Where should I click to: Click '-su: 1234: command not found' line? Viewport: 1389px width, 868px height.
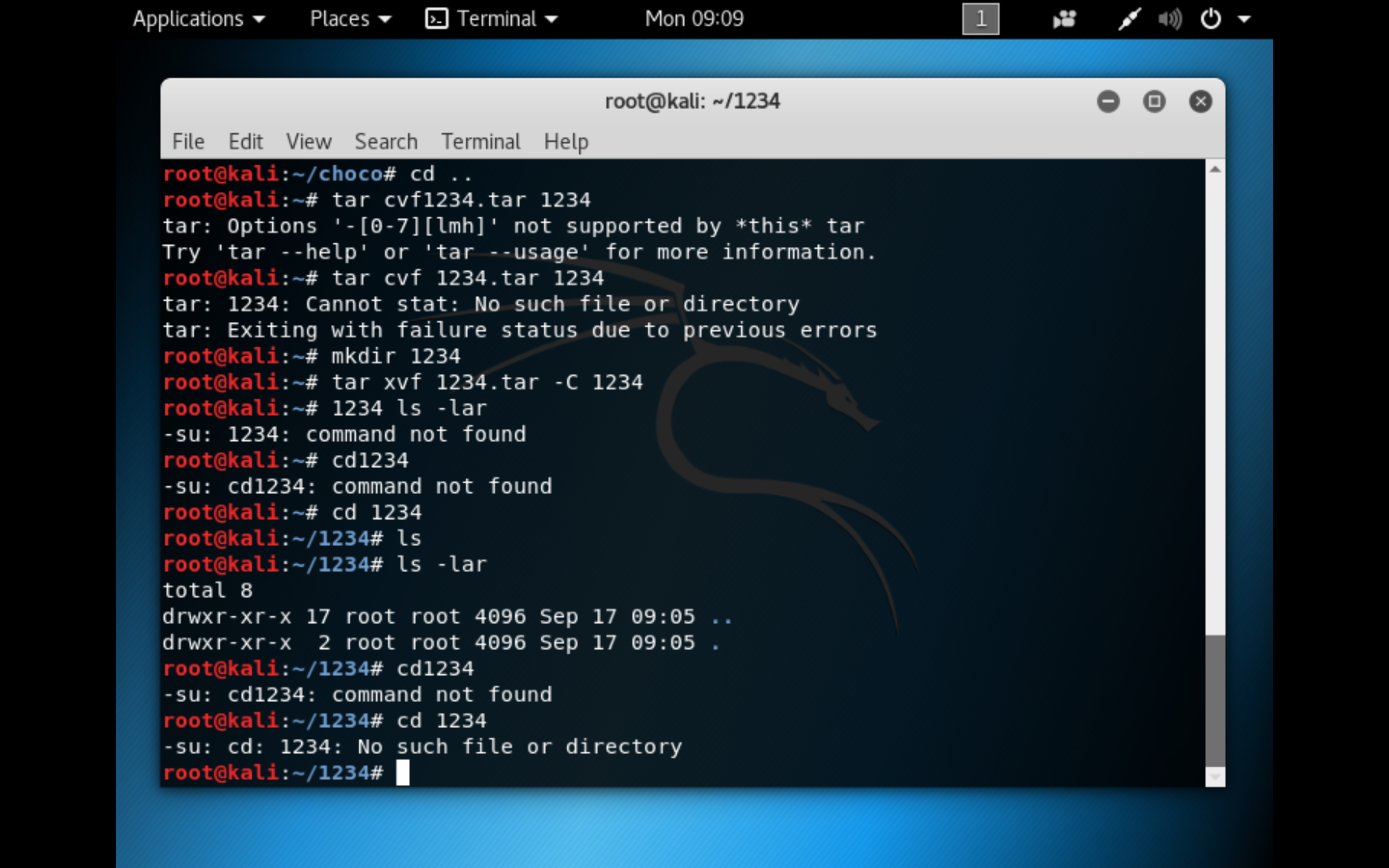(344, 434)
